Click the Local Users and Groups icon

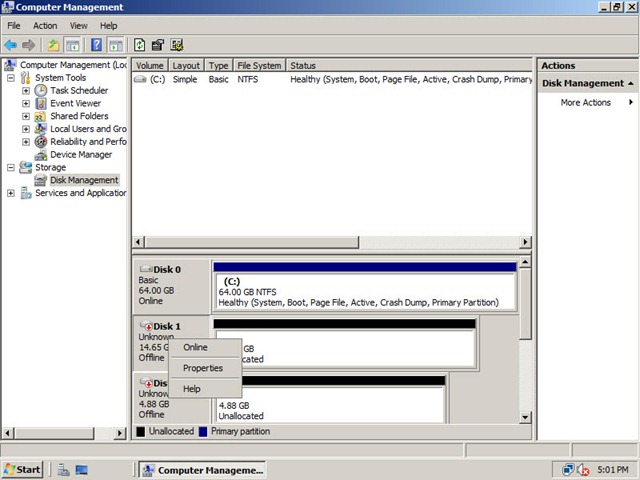pos(40,129)
